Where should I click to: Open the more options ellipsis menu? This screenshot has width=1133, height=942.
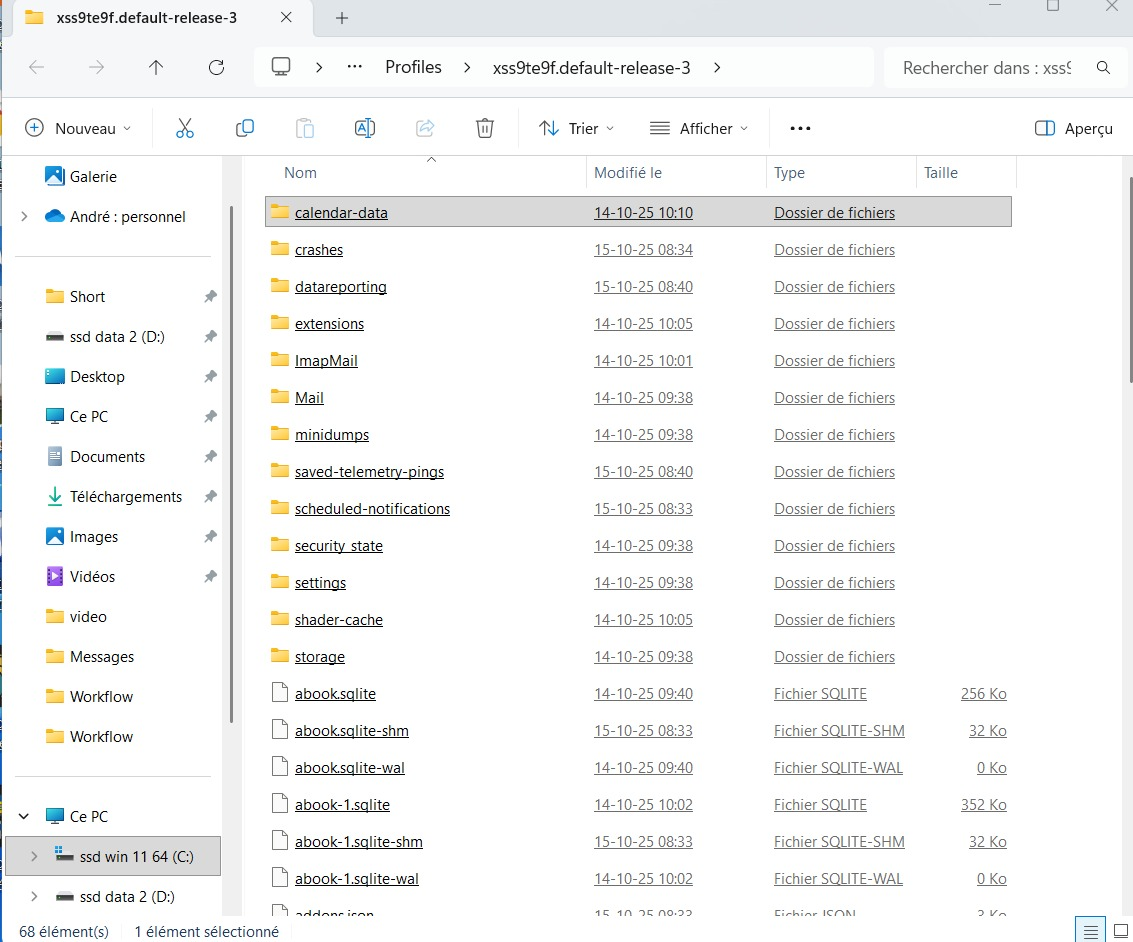coord(800,128)
